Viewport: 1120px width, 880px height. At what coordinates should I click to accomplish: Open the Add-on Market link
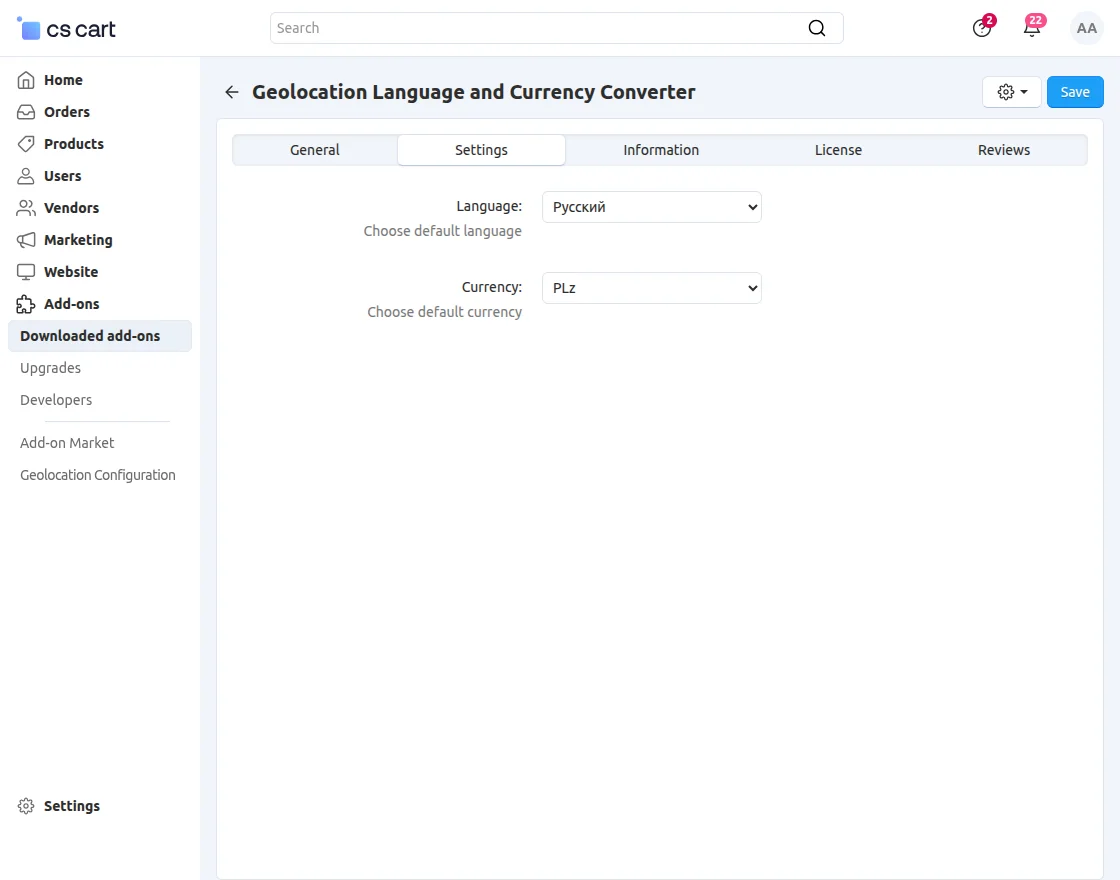66,442
